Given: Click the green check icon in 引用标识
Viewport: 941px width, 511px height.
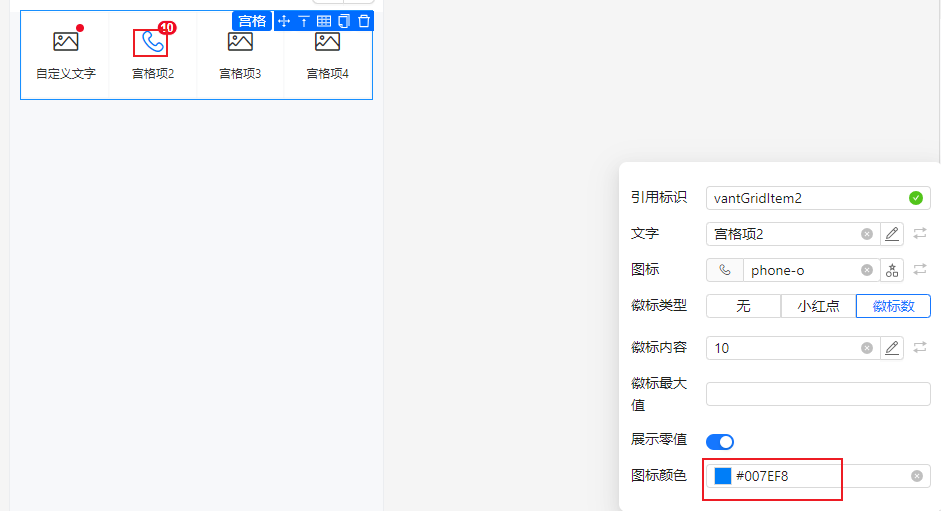Looking at the screenshot, I should point(916,198).
